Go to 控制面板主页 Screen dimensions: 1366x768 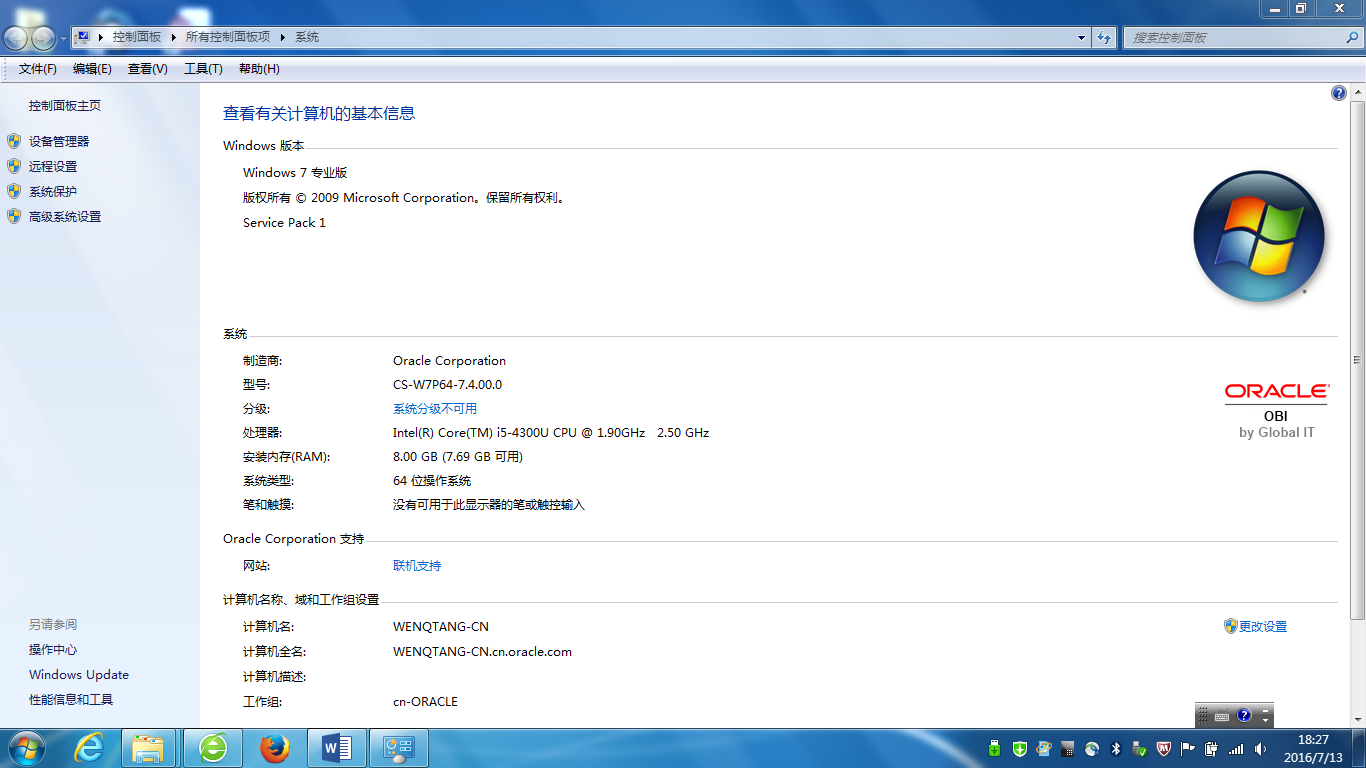coord(65,106)
